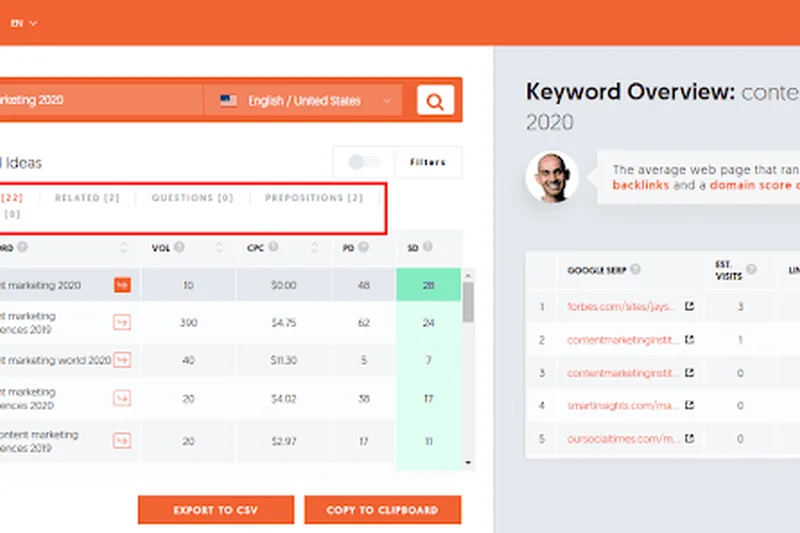Open the EN language dropdown
The image size is (800, 533).
pos(24,23)
